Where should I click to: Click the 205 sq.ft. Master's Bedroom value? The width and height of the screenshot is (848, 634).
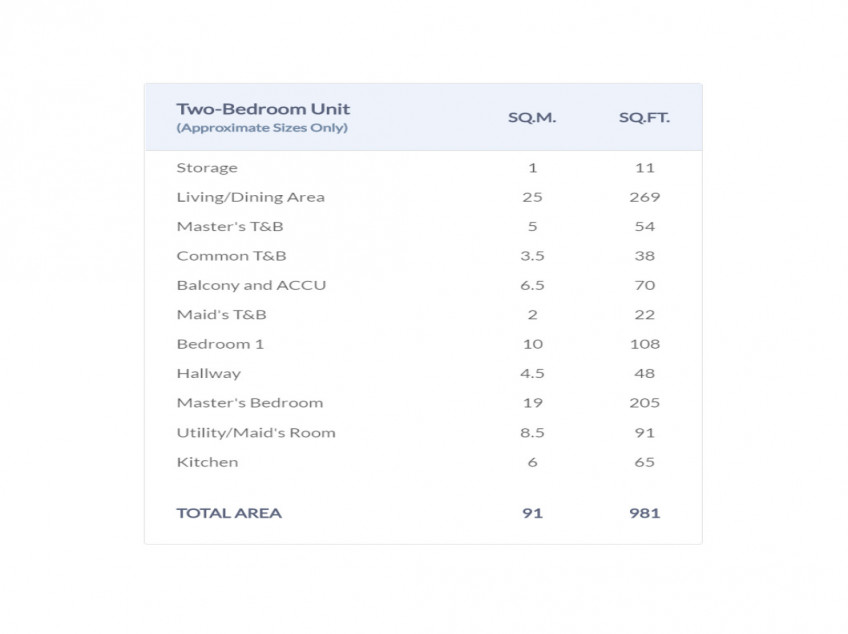point(645,403)
